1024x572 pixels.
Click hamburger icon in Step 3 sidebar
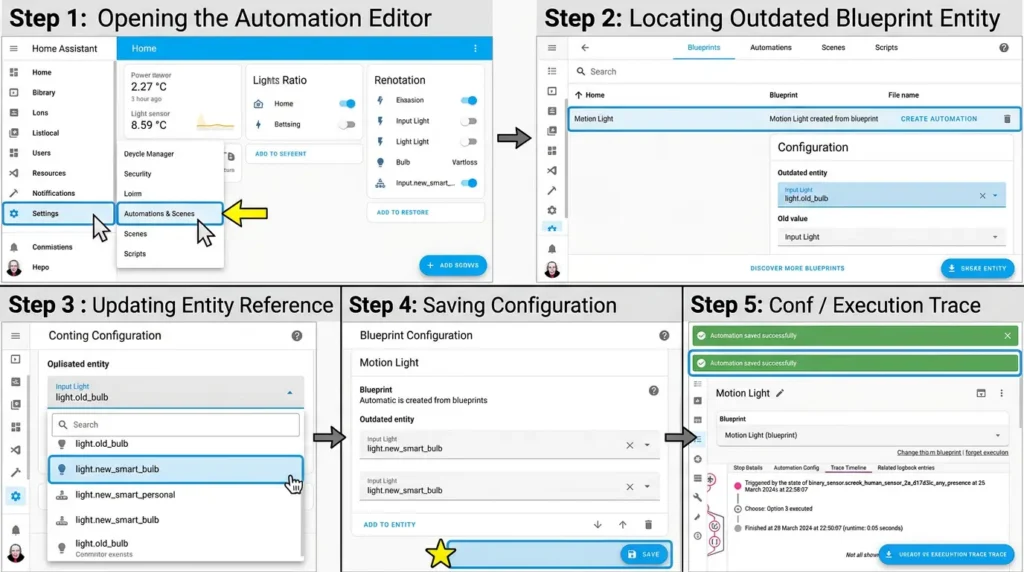click(16, 336)
